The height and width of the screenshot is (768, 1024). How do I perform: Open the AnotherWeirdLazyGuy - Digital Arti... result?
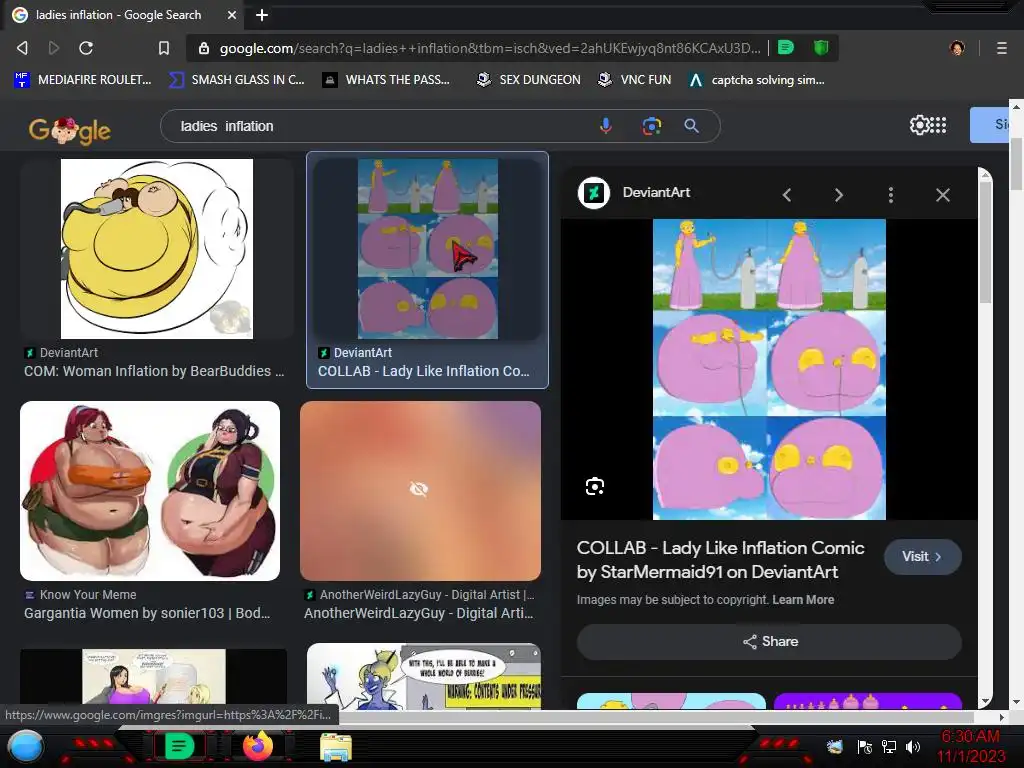(419, 613)
